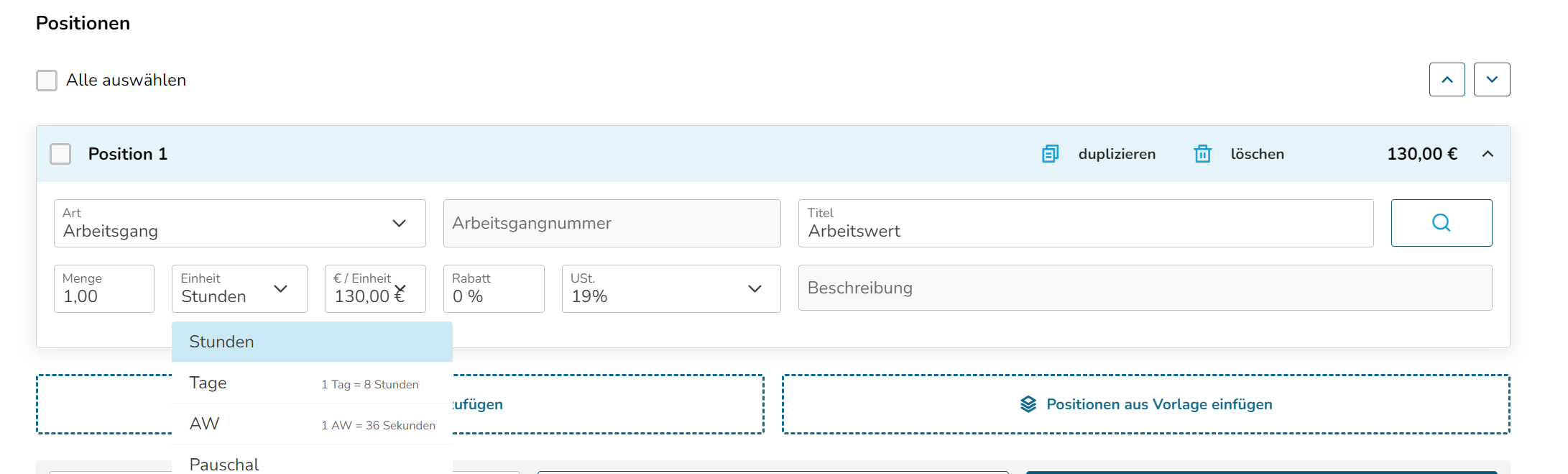Click into the Beschreibung field
The height and width of the screenshot is (474, 1568).
pos(1144,288)
